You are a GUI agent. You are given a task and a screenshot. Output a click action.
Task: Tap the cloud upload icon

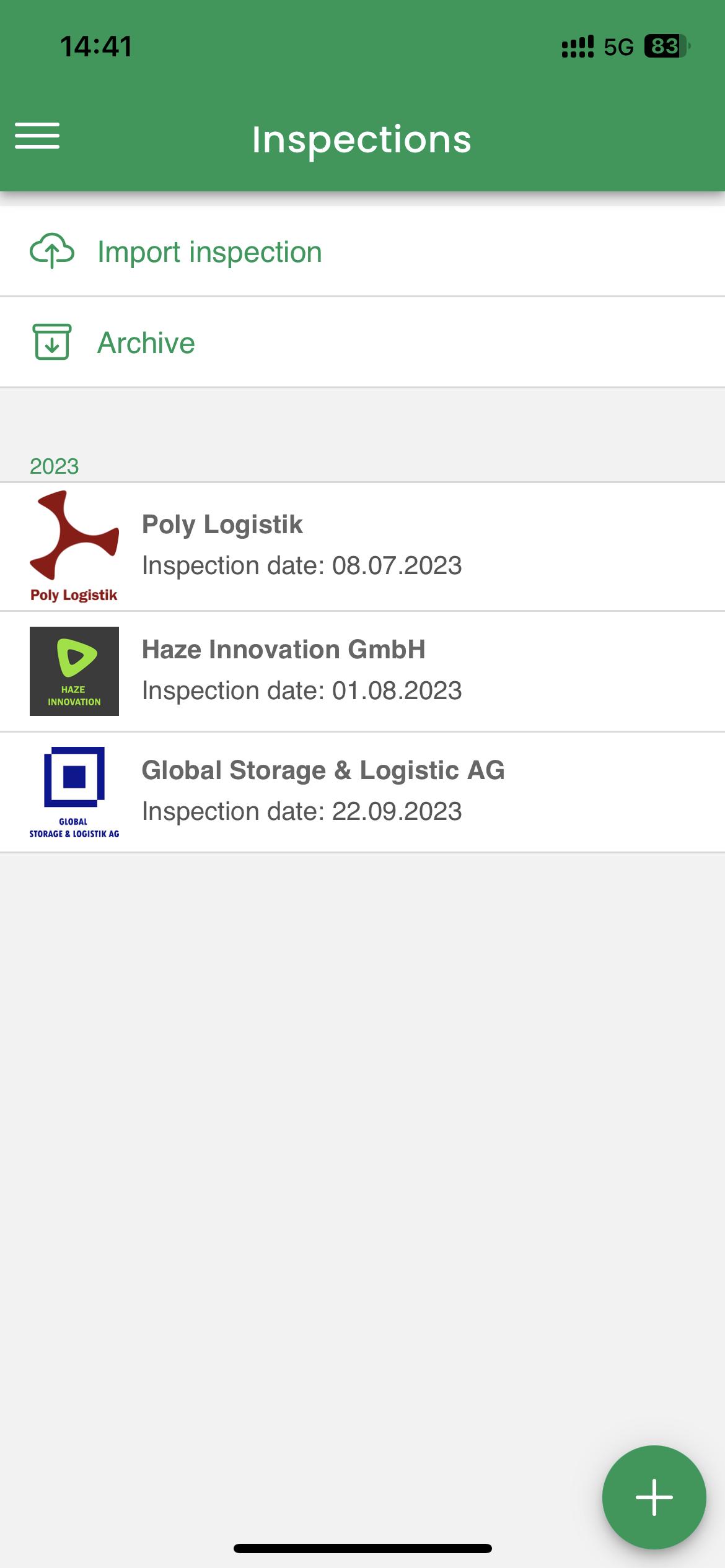(52, 251)
